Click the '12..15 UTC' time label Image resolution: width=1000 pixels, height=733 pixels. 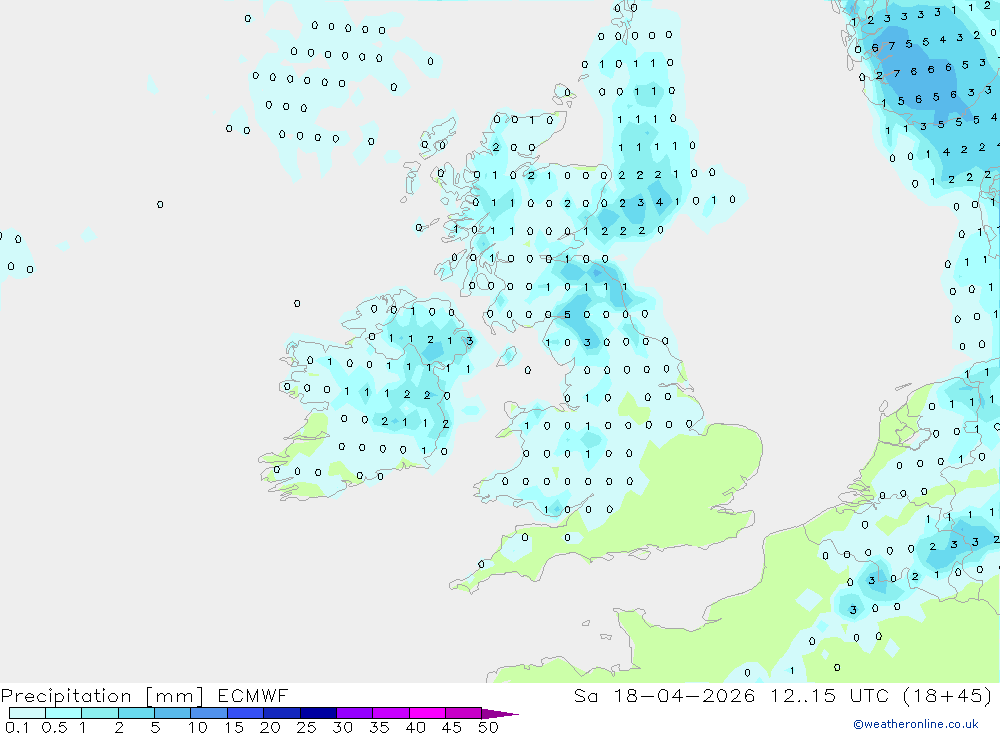pos(830,695)
